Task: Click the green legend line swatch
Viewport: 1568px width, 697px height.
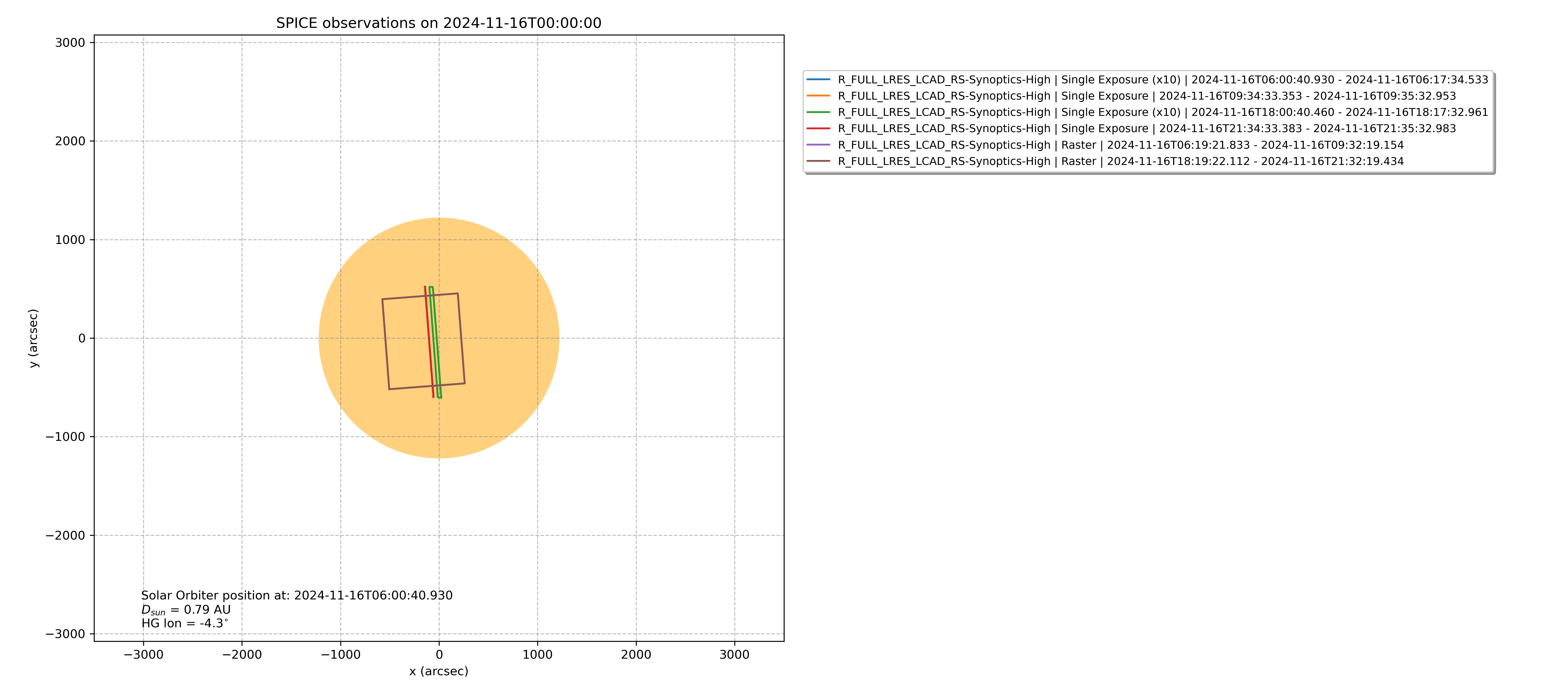Action: click(818, 112)
